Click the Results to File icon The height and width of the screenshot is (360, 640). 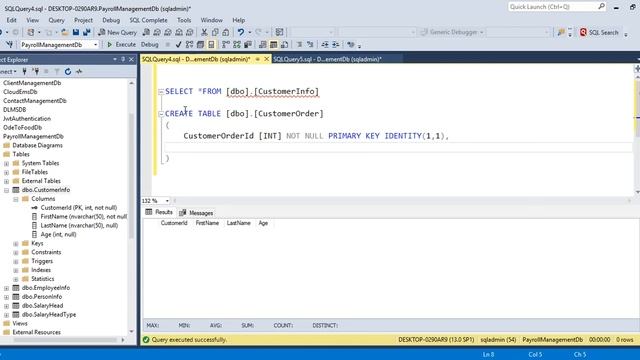click(284, 44)
